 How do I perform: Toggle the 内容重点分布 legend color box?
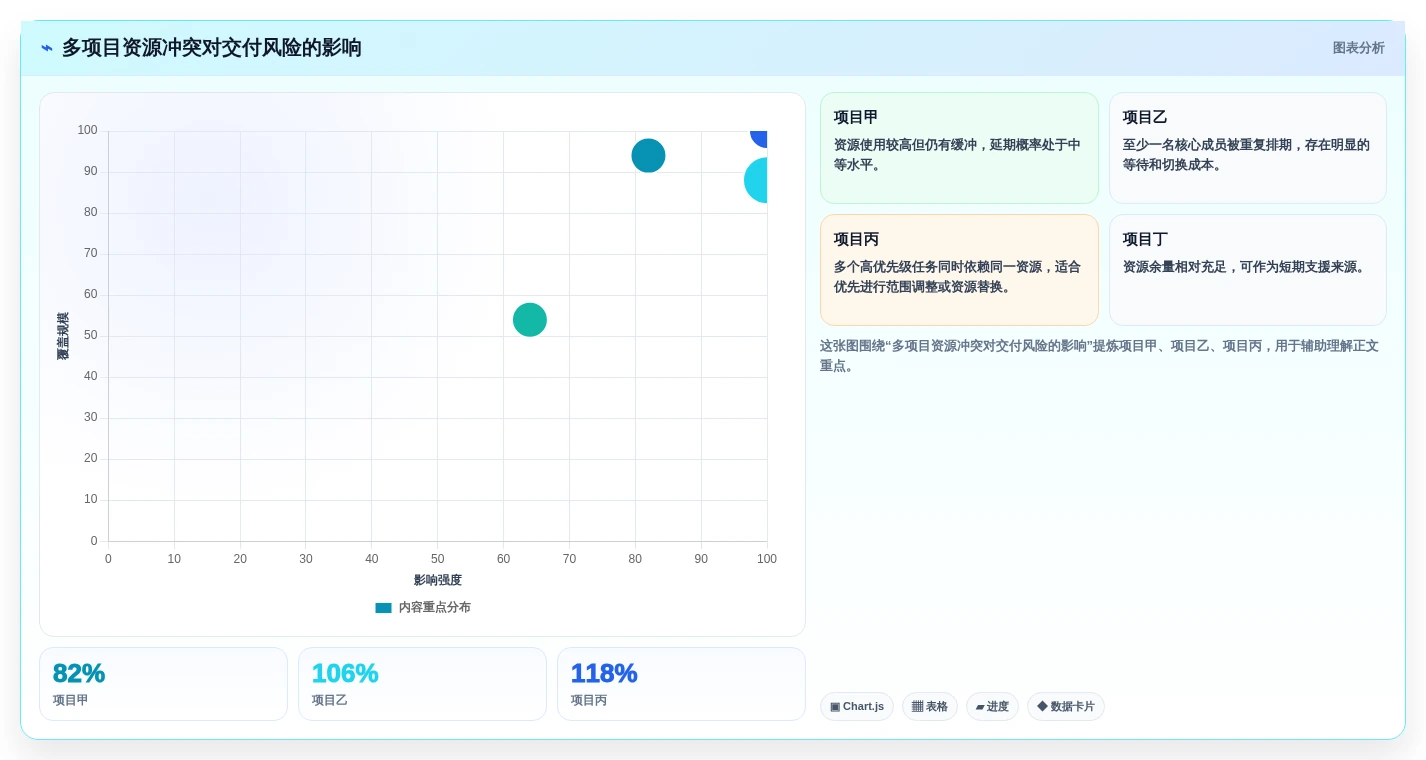pyautogui.click(x=383, y=608)
